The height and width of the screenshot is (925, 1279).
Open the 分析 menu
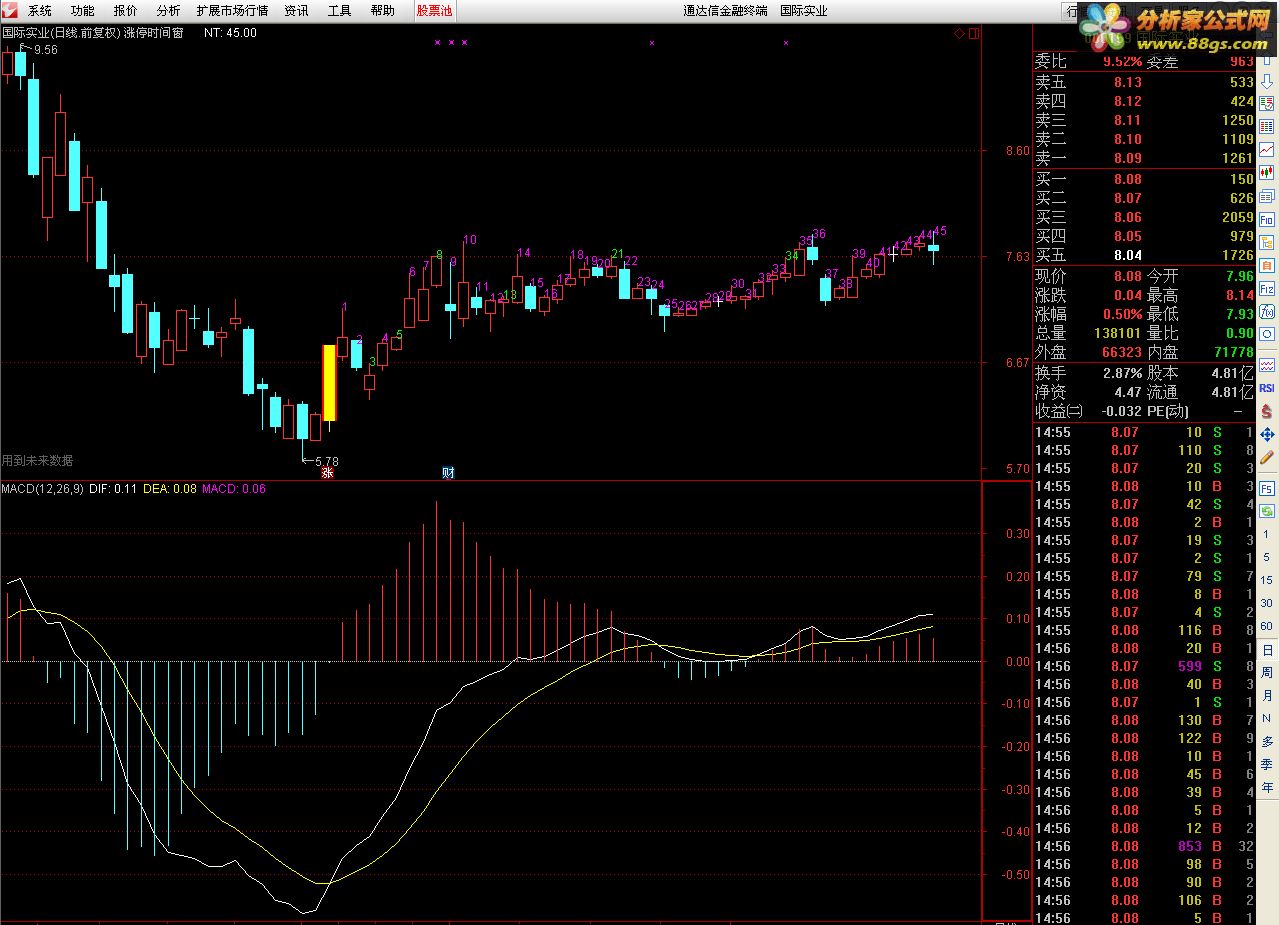[168, 11]
